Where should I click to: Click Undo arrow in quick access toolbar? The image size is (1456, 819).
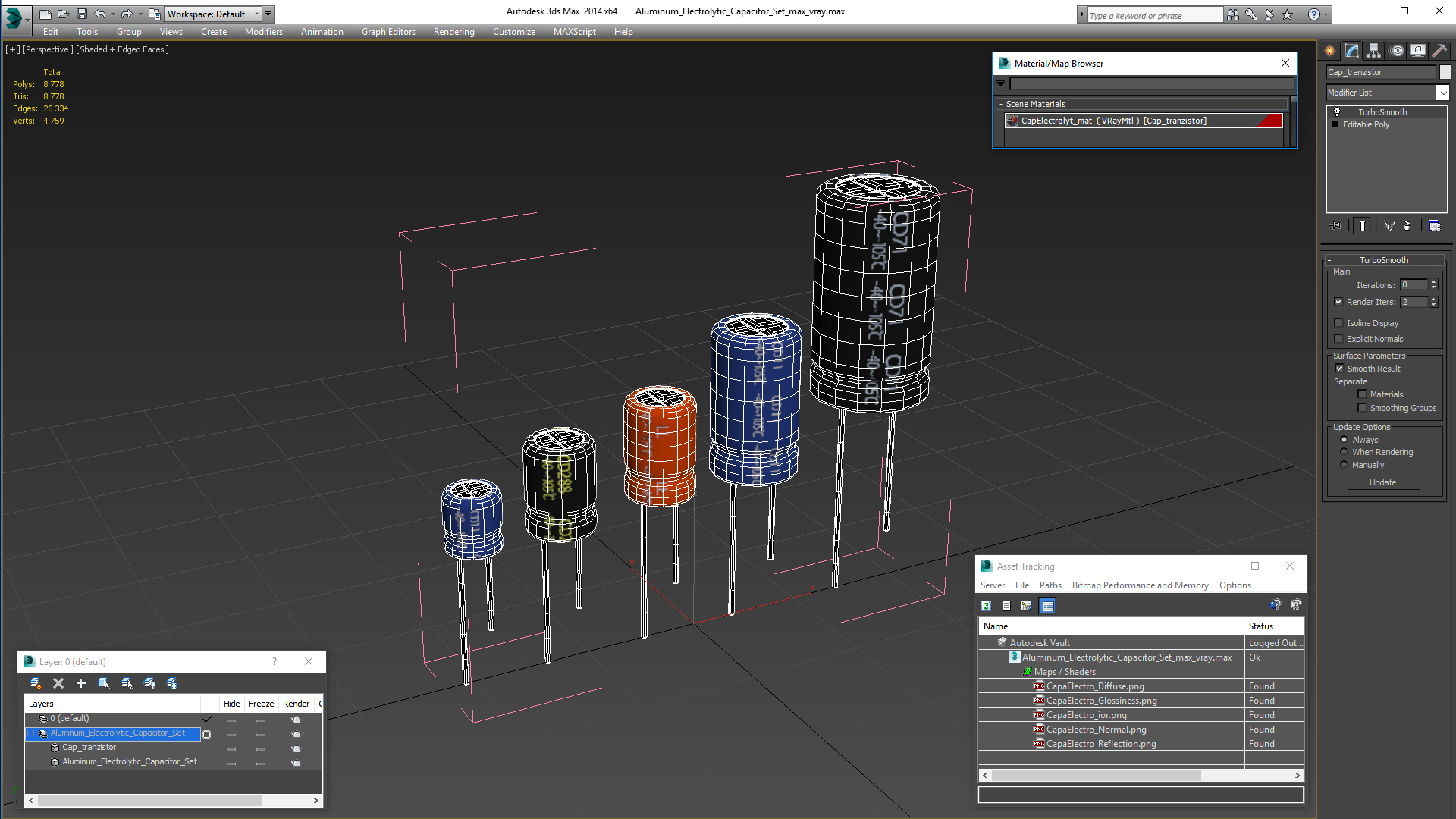[x=99, y=14]
